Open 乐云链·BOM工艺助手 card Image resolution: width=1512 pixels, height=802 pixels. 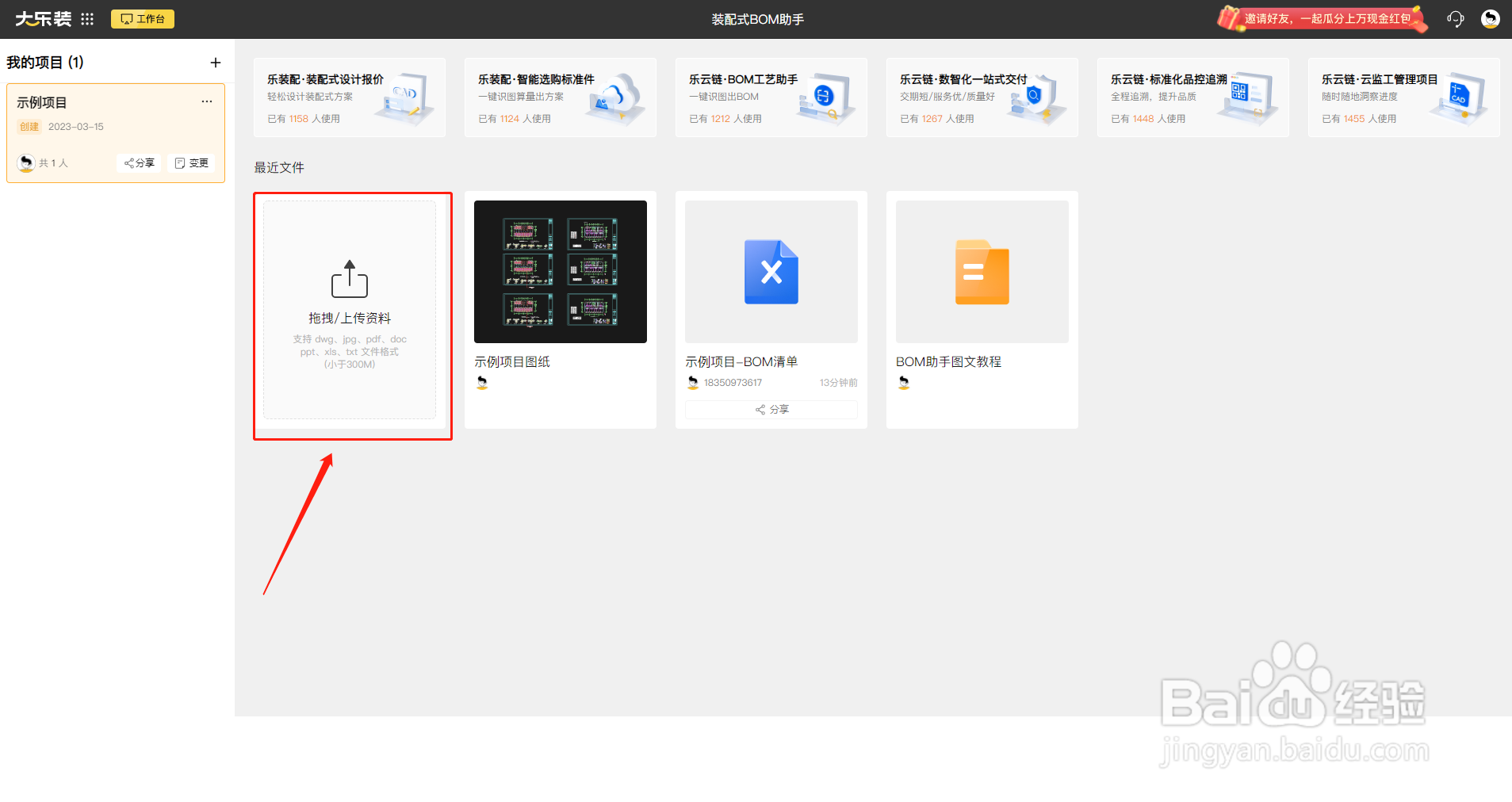pyautogui.click(x=771, y=97)
